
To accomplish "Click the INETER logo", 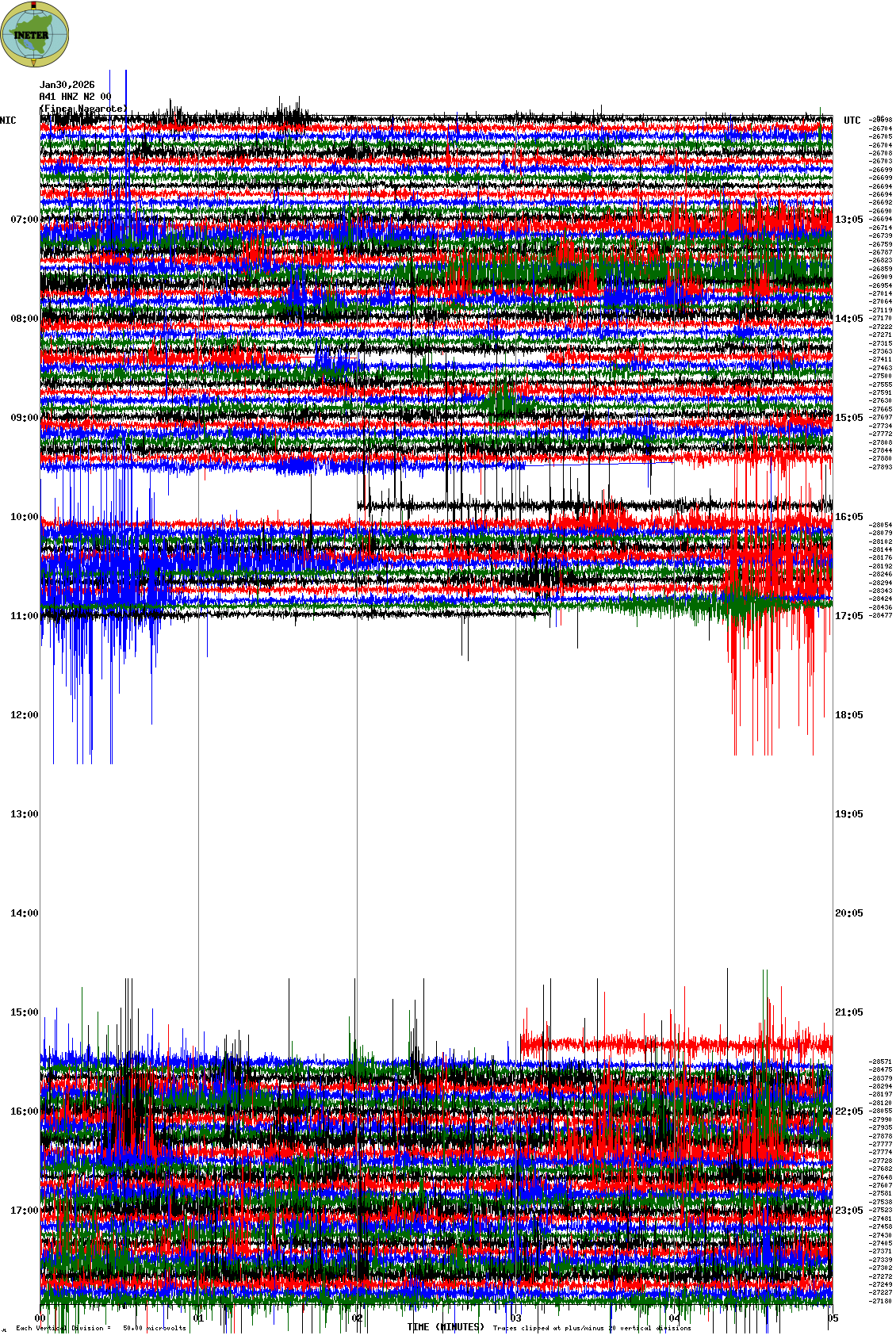I will 35,34.
